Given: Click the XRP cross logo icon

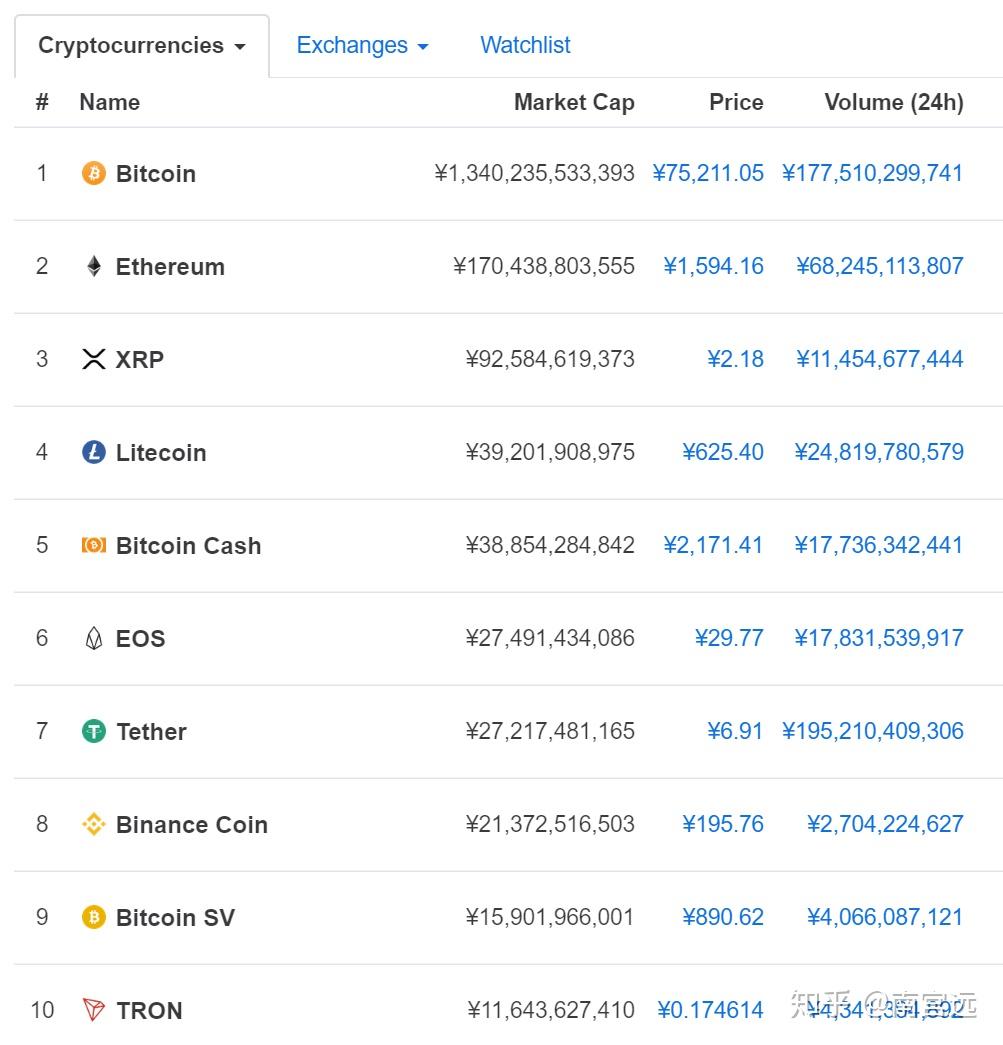Looking at the screenshot, I should point(93,359).
